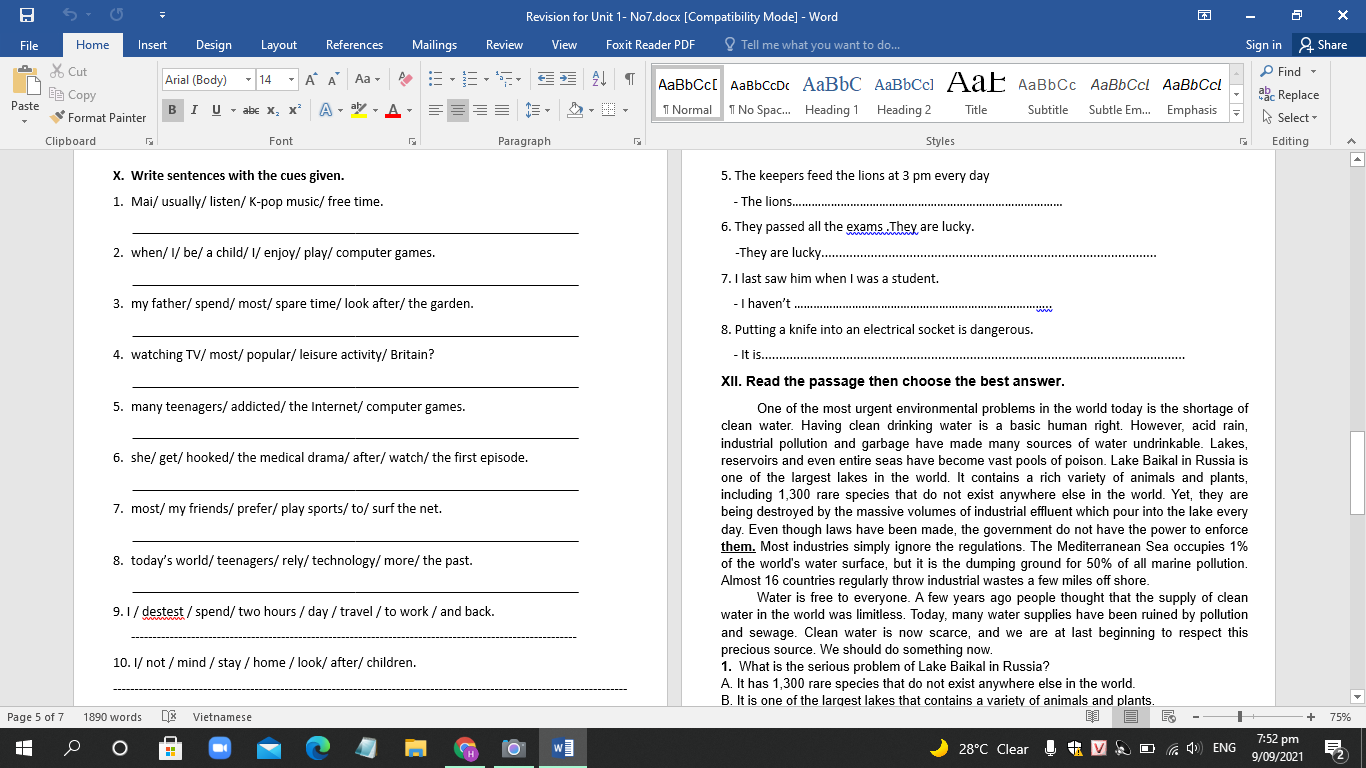The image size is (1366, 768).
Task: Open the font name dropdown Arial (Body)
Action: point(249,79)
